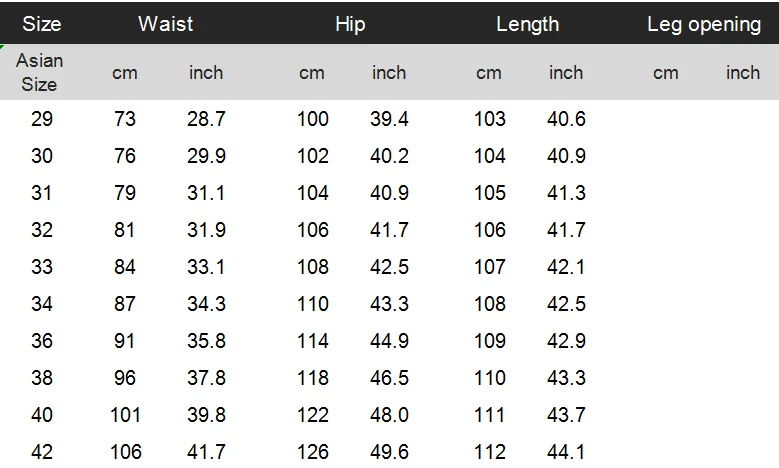779x468 pixels.
Task: Select the Asian Size subheader cell
Action: 40,72
